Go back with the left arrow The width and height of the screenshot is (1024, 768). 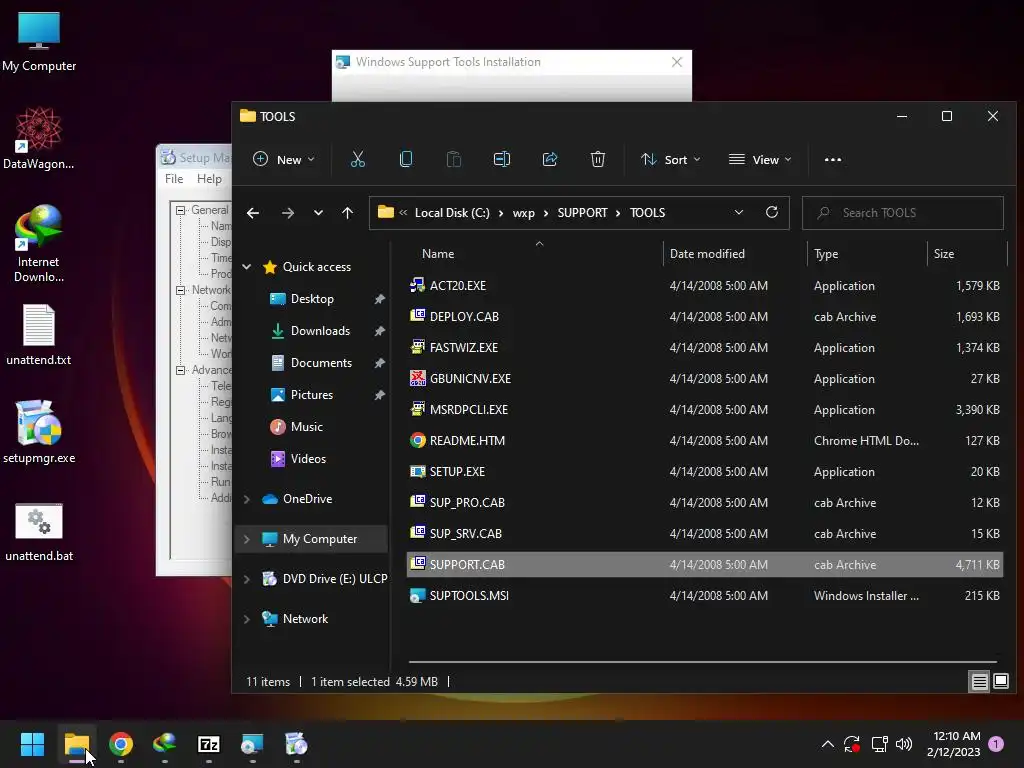pos(253,213)
